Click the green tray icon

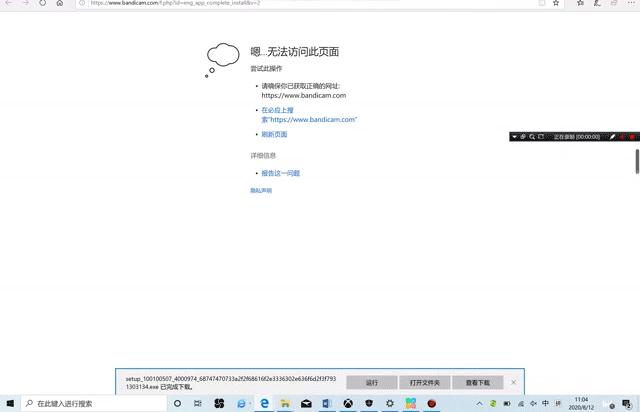(x=493, y=403)
